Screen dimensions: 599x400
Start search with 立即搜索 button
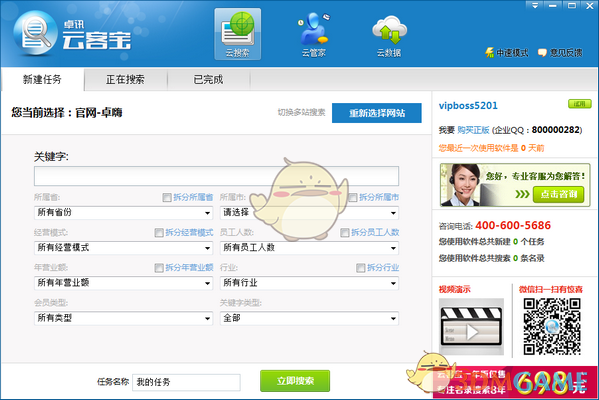(x=295, y=381)
